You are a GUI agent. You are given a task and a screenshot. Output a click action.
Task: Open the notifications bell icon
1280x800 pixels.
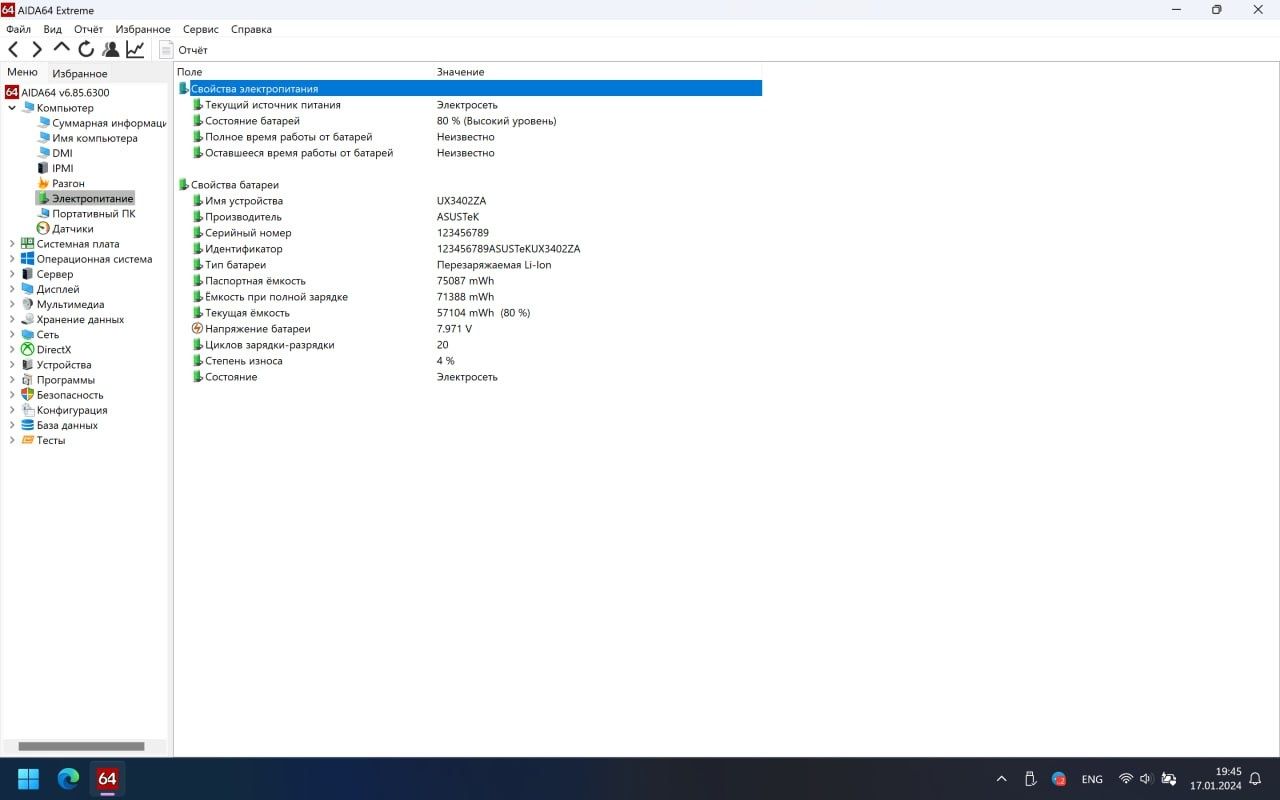[1255, 779]
